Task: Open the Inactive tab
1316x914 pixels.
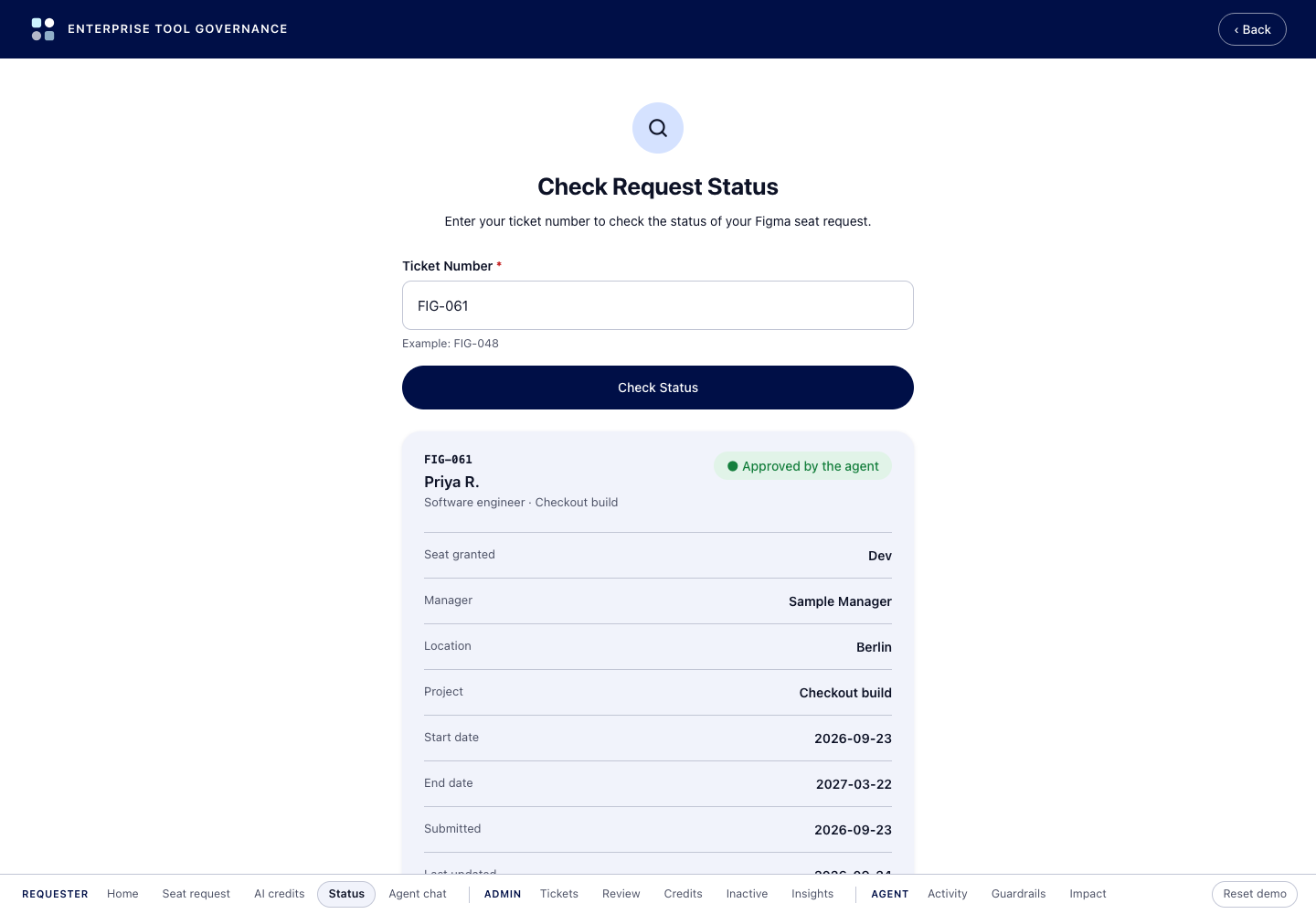Action: pyautogui.click(x=747, y=894)
